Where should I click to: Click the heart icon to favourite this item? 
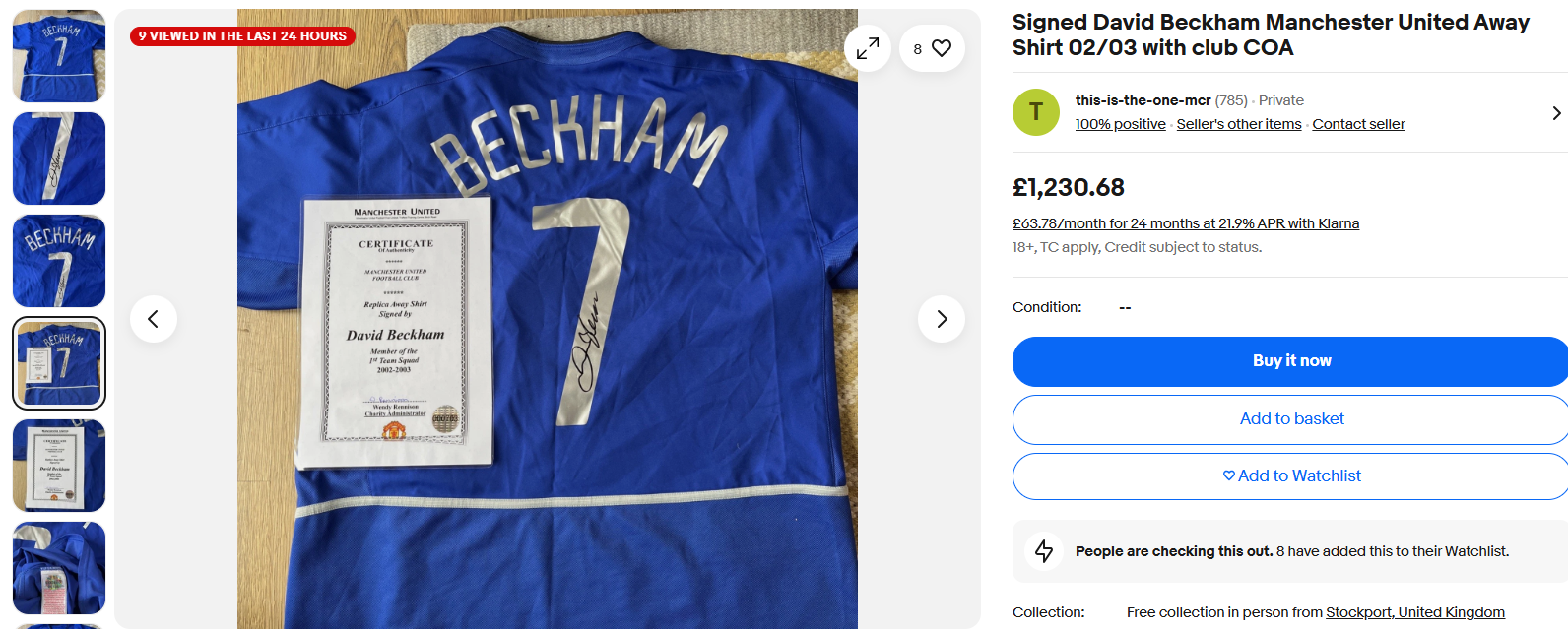tap(942, 48)
